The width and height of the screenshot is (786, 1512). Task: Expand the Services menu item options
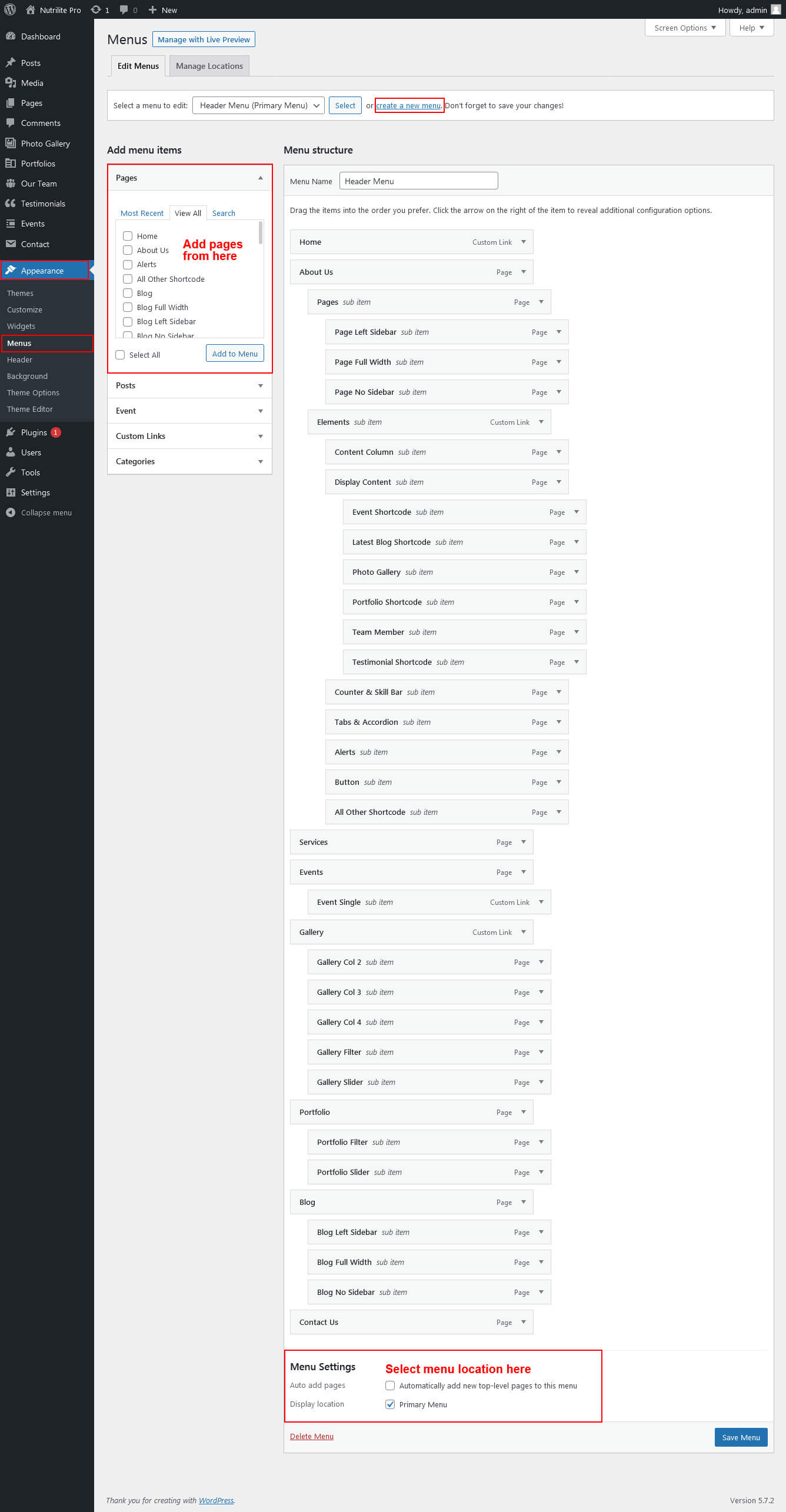(x=524, y=842)
